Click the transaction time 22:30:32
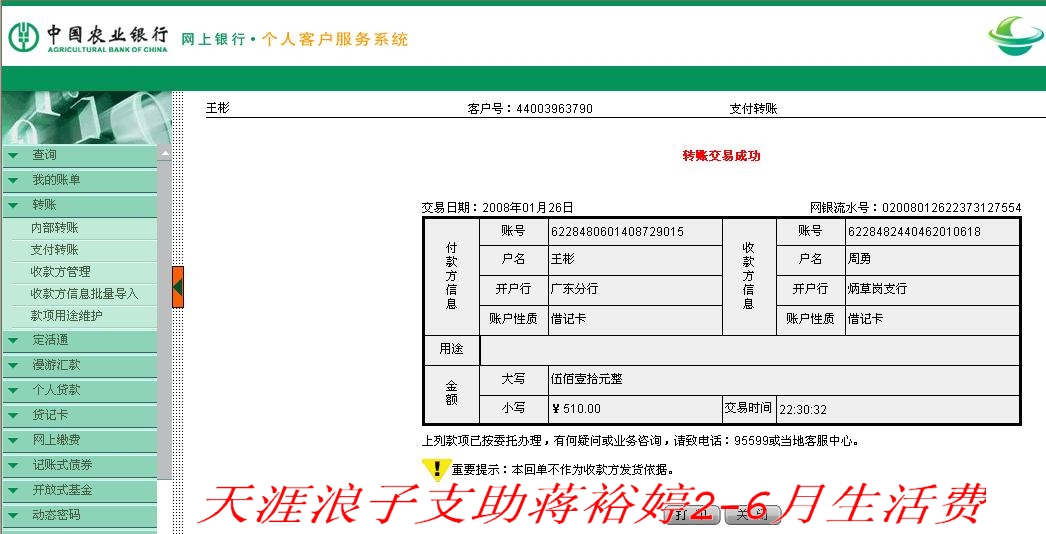 pyautogui.click(x=803, y=410)
